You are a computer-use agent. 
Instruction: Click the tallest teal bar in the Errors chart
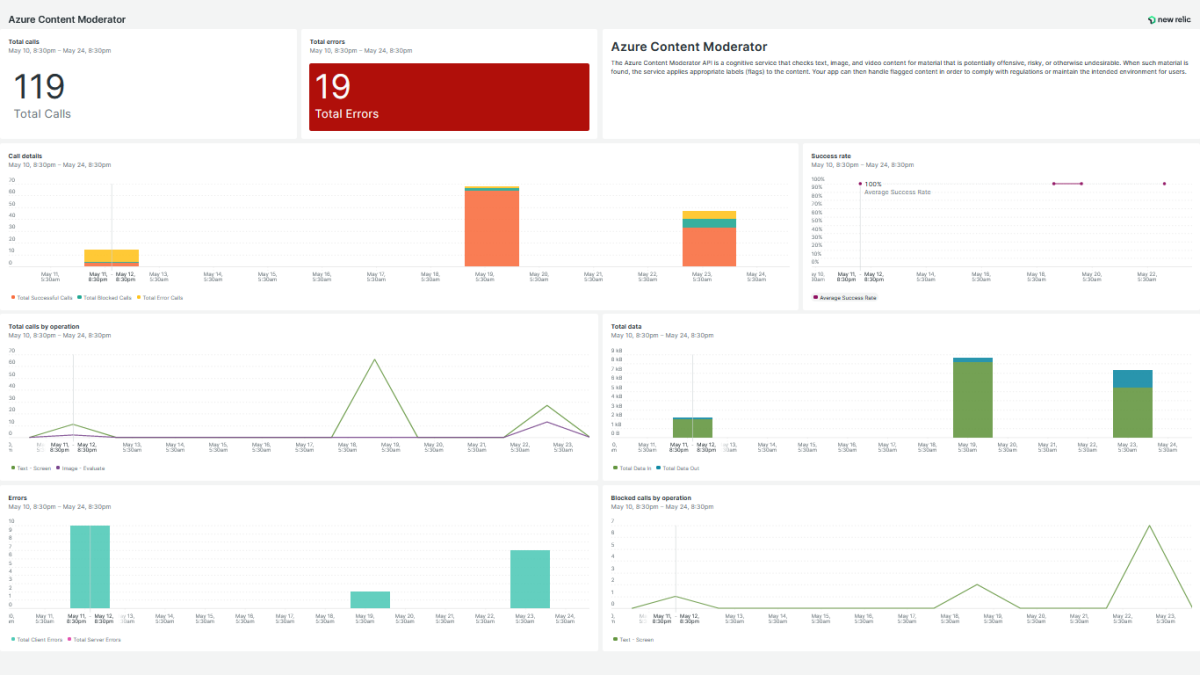pyautogui.click(x=90, y=567)
